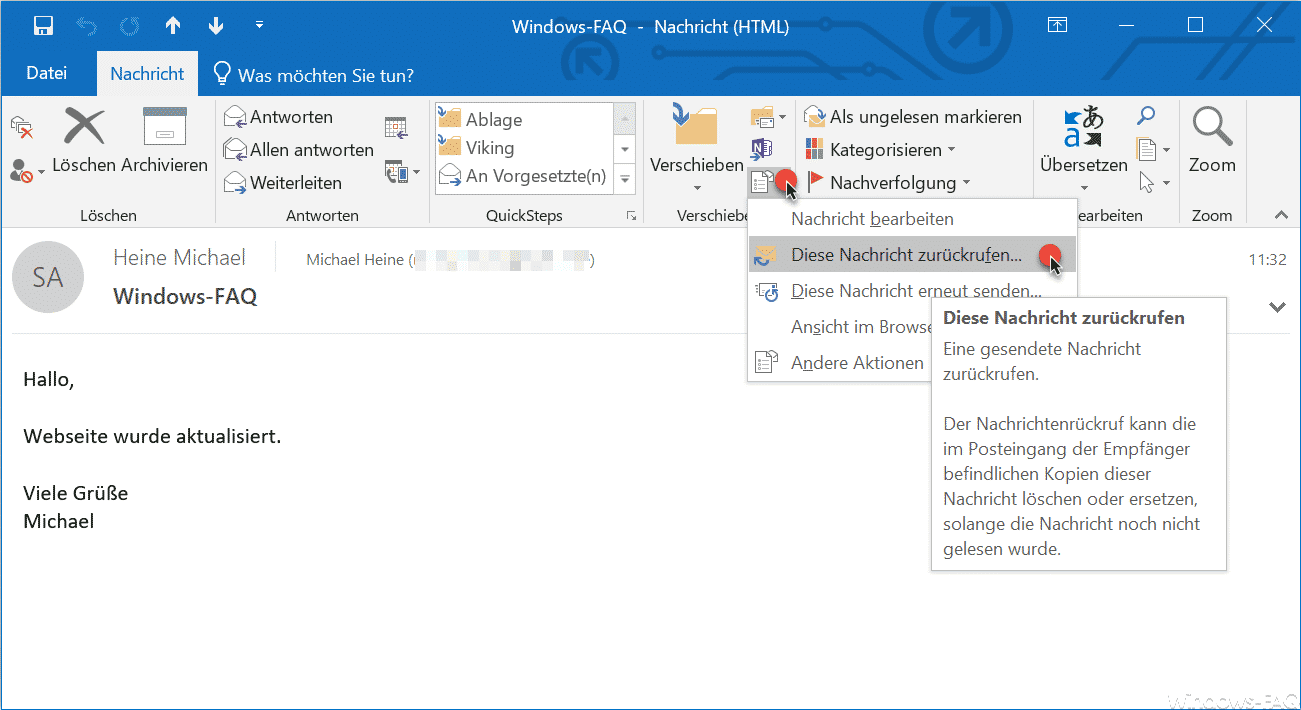Click the recipient Michael Heine
The height and width of the screenshot is (710, 1301).
[450, 260]
